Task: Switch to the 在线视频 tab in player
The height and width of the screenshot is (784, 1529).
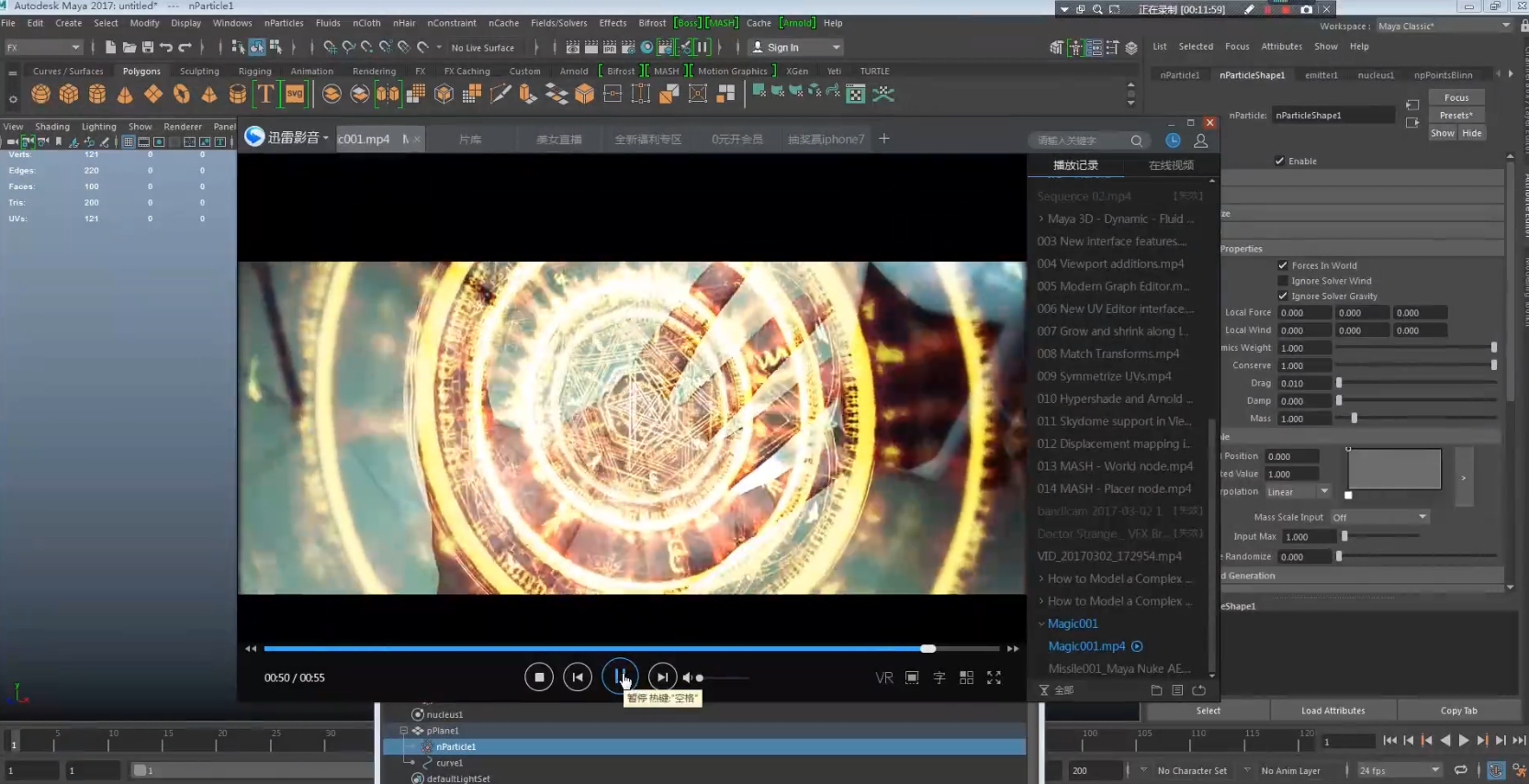Action: (1171, 165)
